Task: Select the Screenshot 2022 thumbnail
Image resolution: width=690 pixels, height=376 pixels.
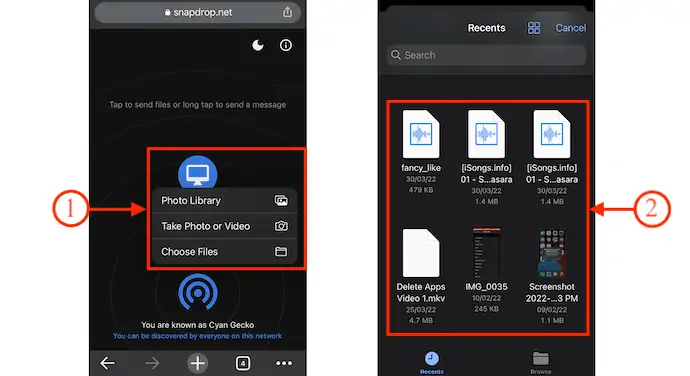Action: [x=552, y=253]
